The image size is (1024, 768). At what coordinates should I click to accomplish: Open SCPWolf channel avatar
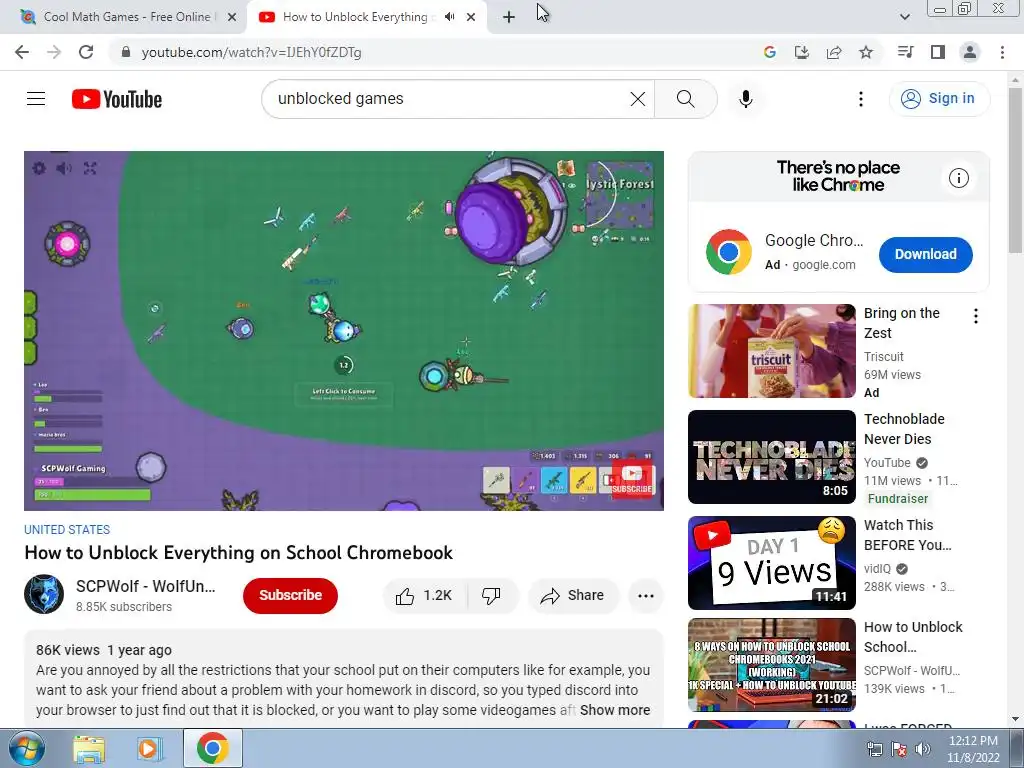coord(44,594)
